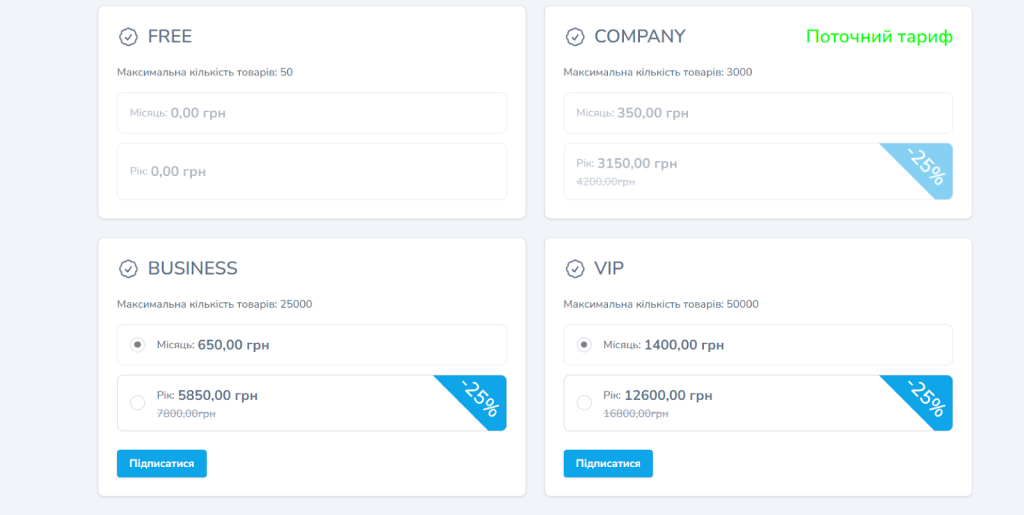Image resolution: width=1024 pixels, height=515 pixels.
Task: Click the COMPANY monthly 350,00 грн option
Action: click(757, 113)
